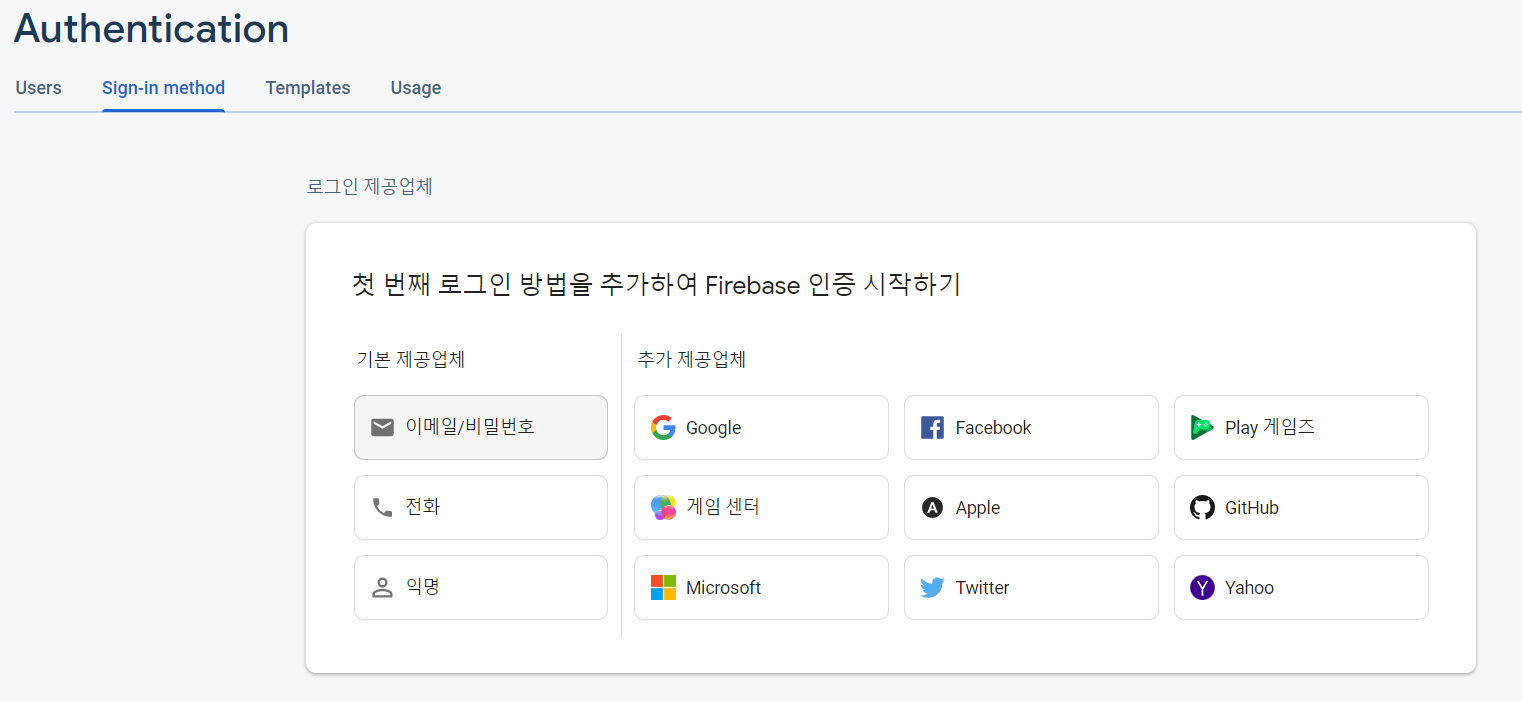1522x701 pixels.
Task: Choose the 전화 provider button
Action: [x=481, y=507]
